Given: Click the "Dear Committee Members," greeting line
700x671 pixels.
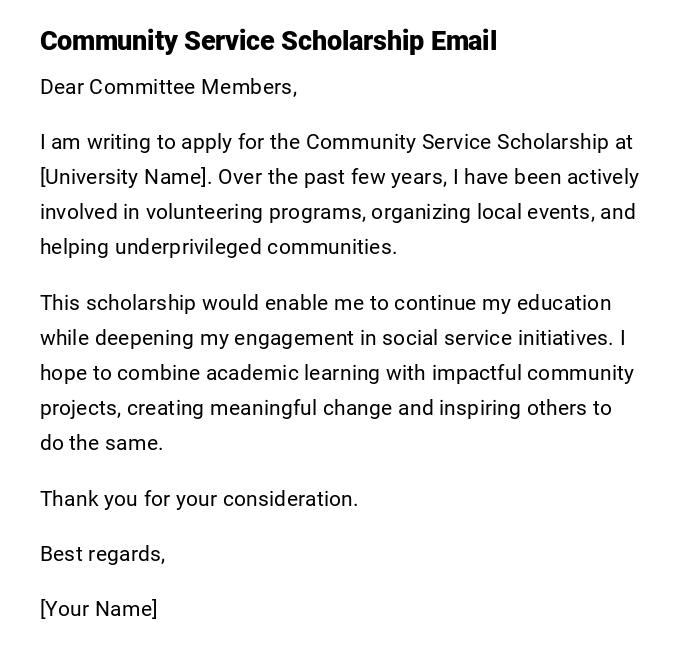Looking at the screenshot, I should tap(168, 88).
